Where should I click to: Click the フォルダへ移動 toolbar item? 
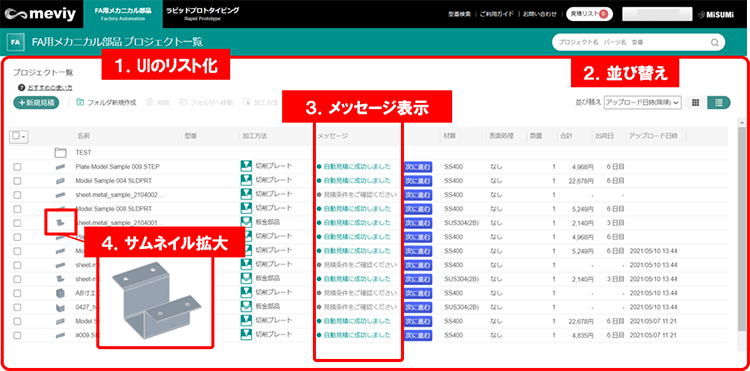pos(206,102)
